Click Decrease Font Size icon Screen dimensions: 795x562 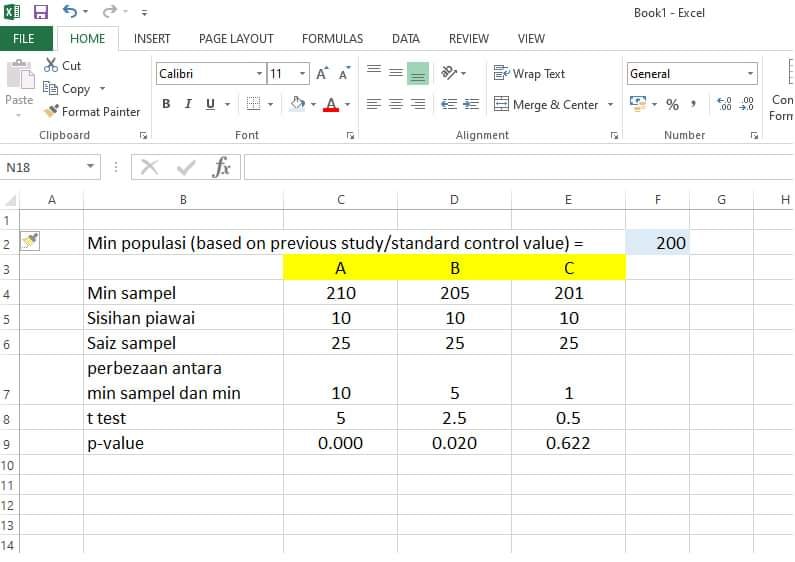[345, 74]
